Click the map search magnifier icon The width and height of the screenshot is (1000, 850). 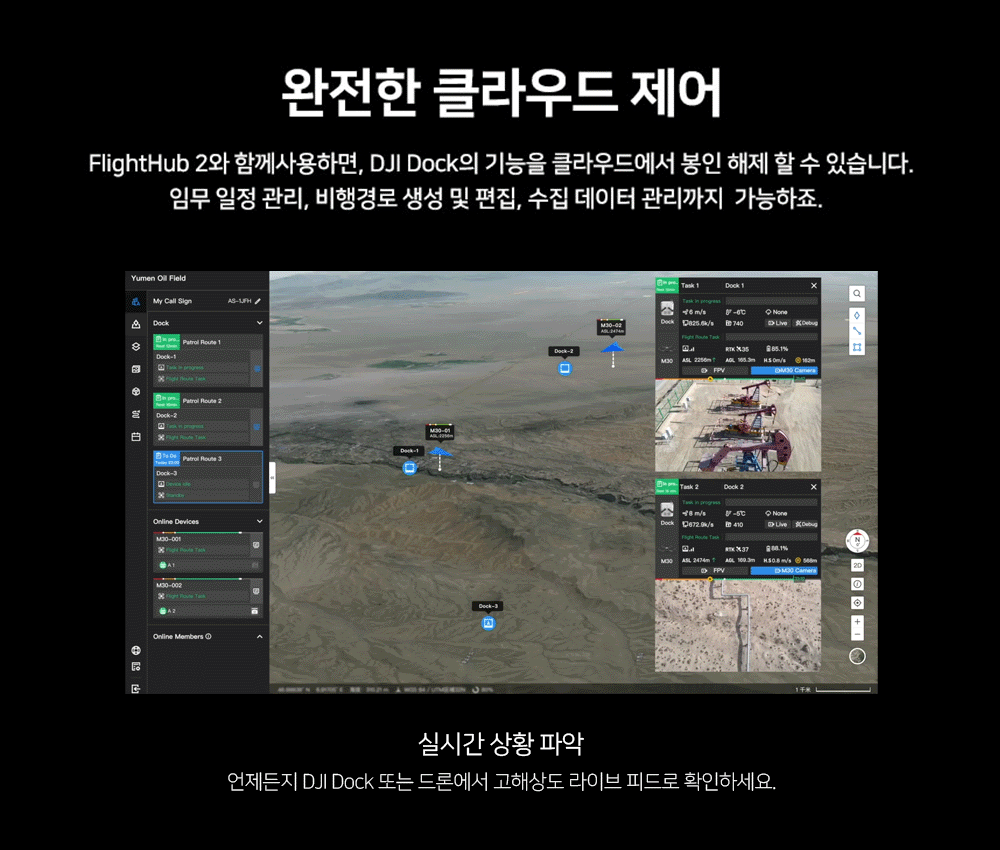857,293
